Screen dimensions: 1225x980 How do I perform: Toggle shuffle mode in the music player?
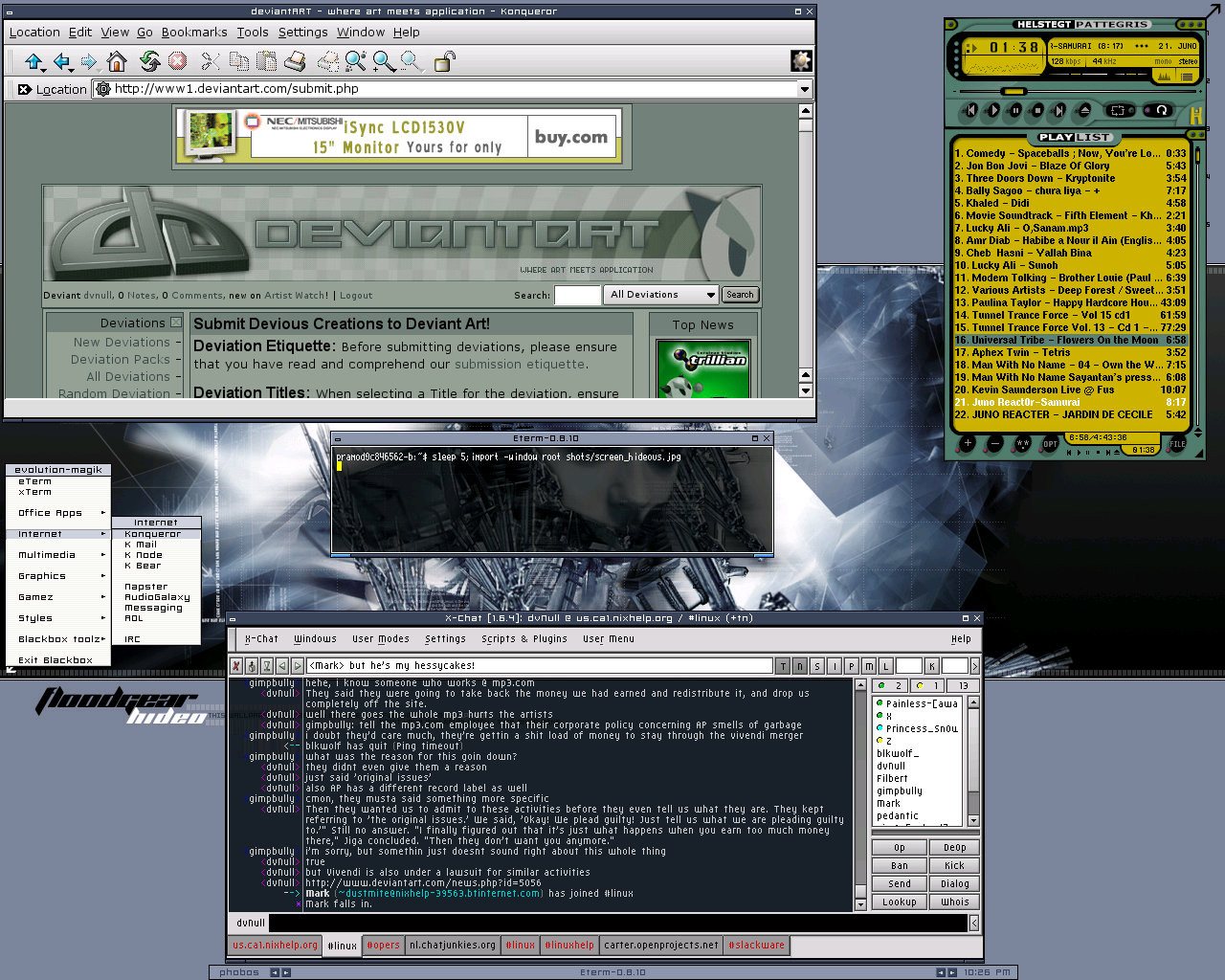pyautogui.click(x=1117, y=111)
